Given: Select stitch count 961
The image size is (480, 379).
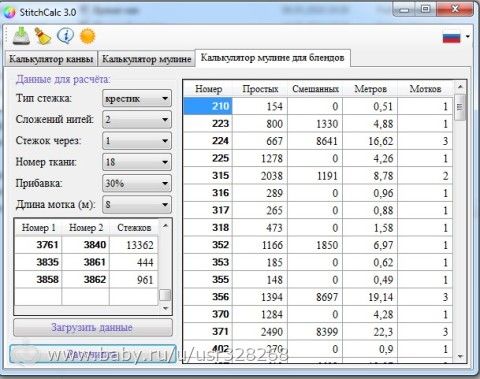Looking at the screenshot, I should point(134,280).
